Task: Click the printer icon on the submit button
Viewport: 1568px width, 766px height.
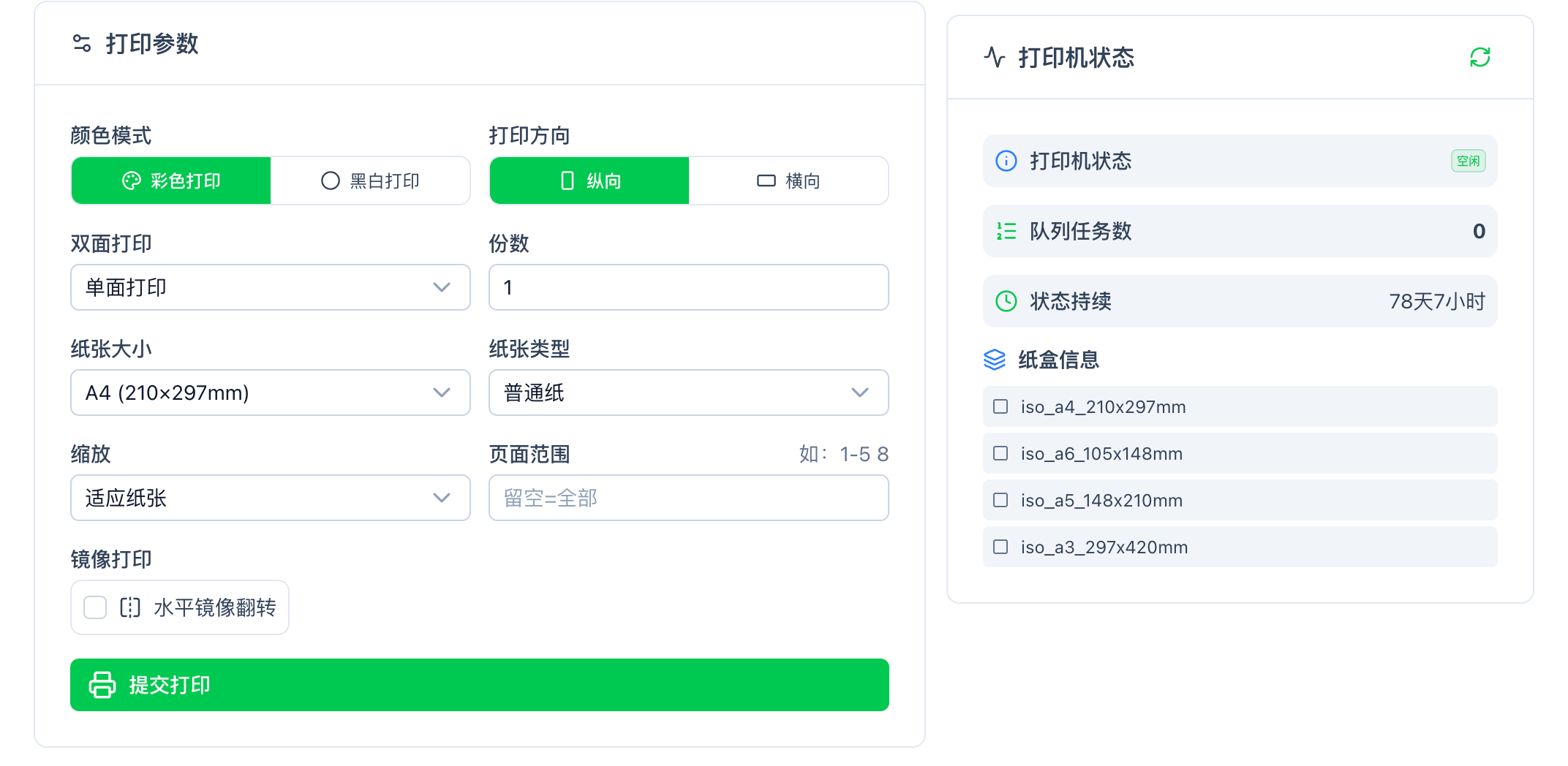Action: coord(101,685)
